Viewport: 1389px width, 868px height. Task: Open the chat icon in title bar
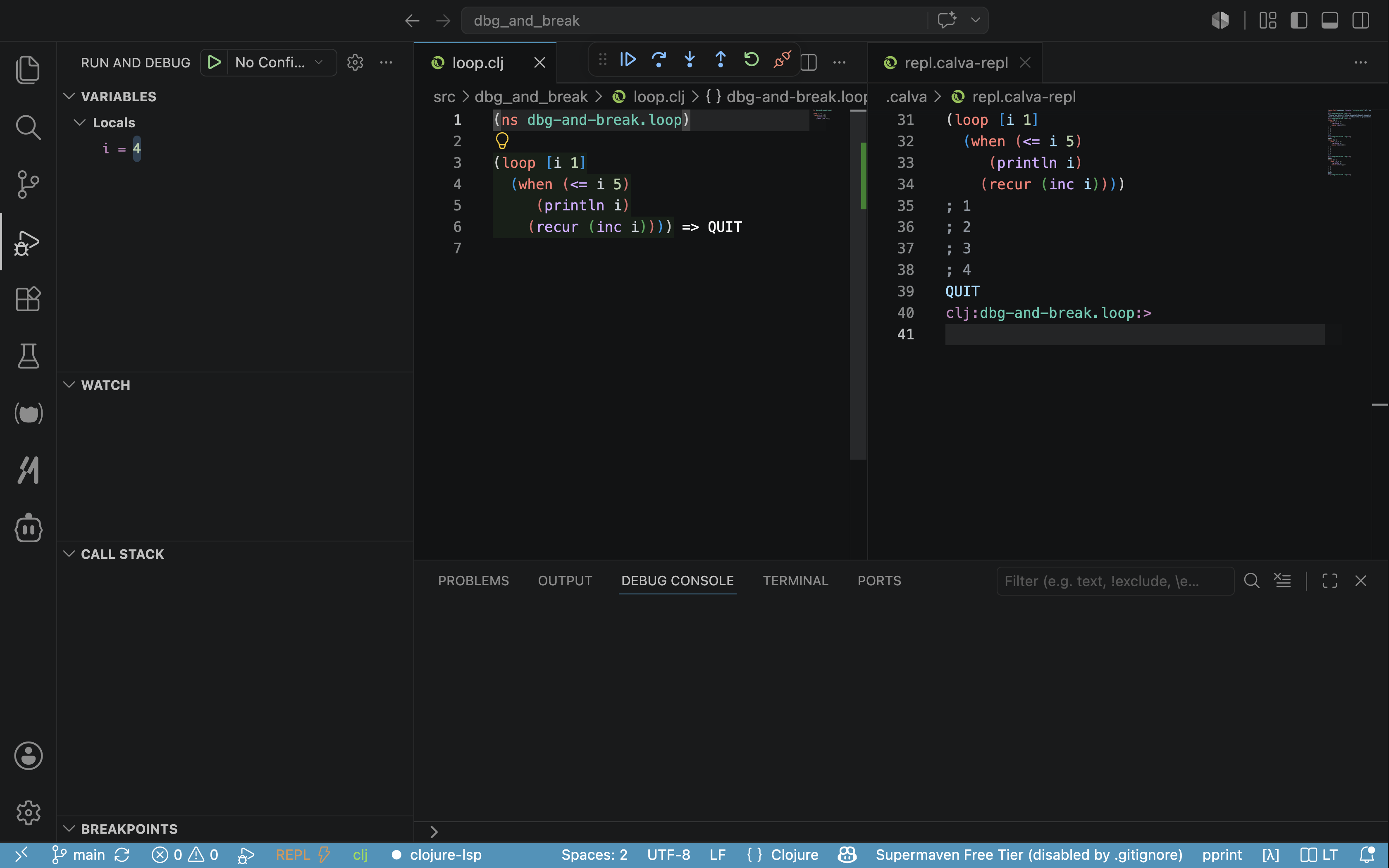(947, 20)
